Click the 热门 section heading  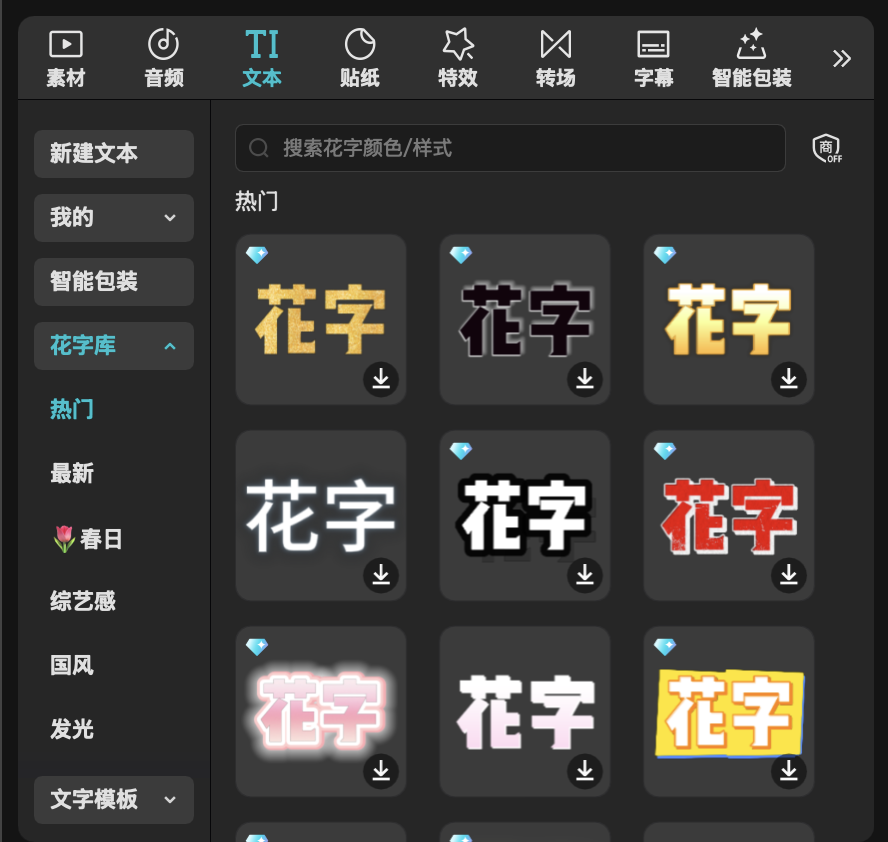(257, 201)
